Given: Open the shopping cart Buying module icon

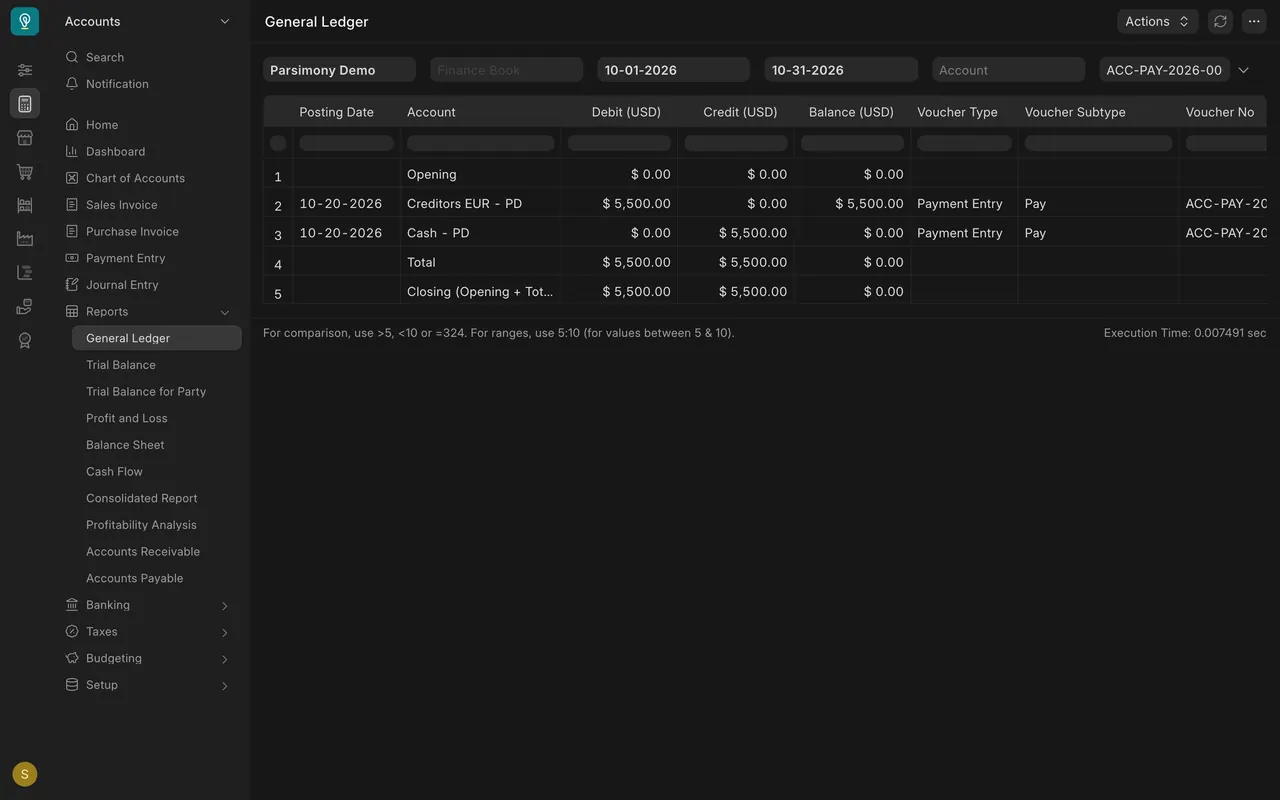Looking at the screenshot, I should pyautogui.click(x=25, y=172).
